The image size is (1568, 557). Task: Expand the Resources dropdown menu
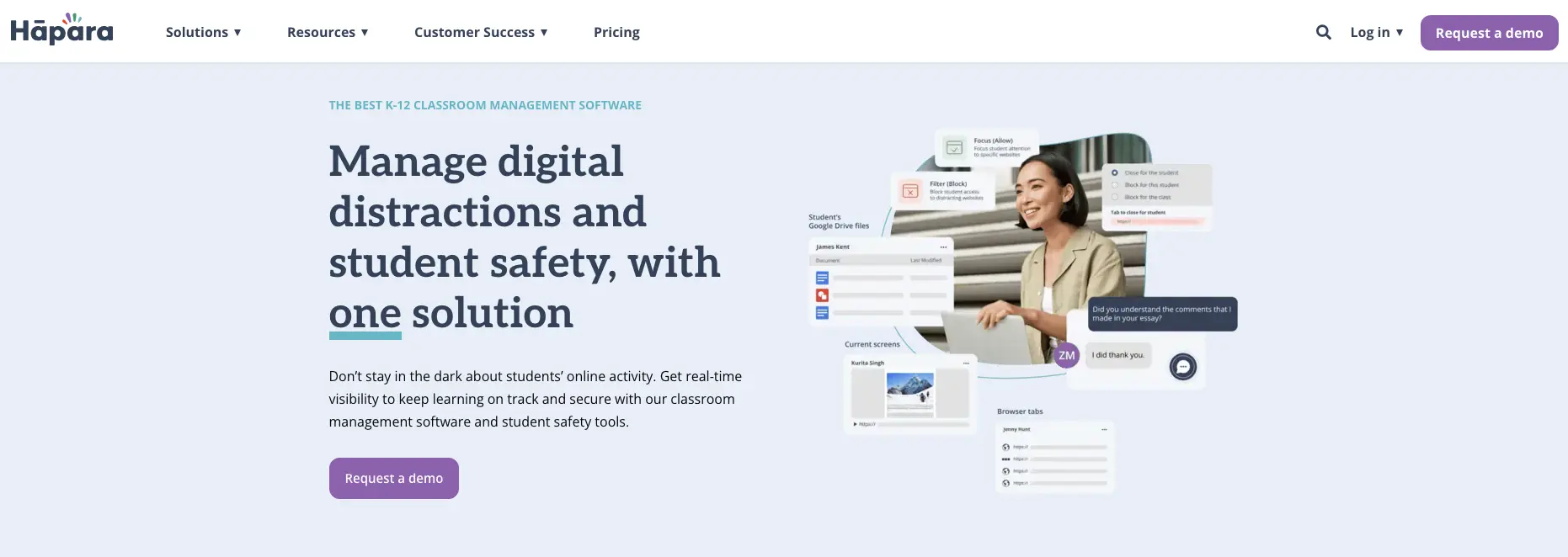328,32
